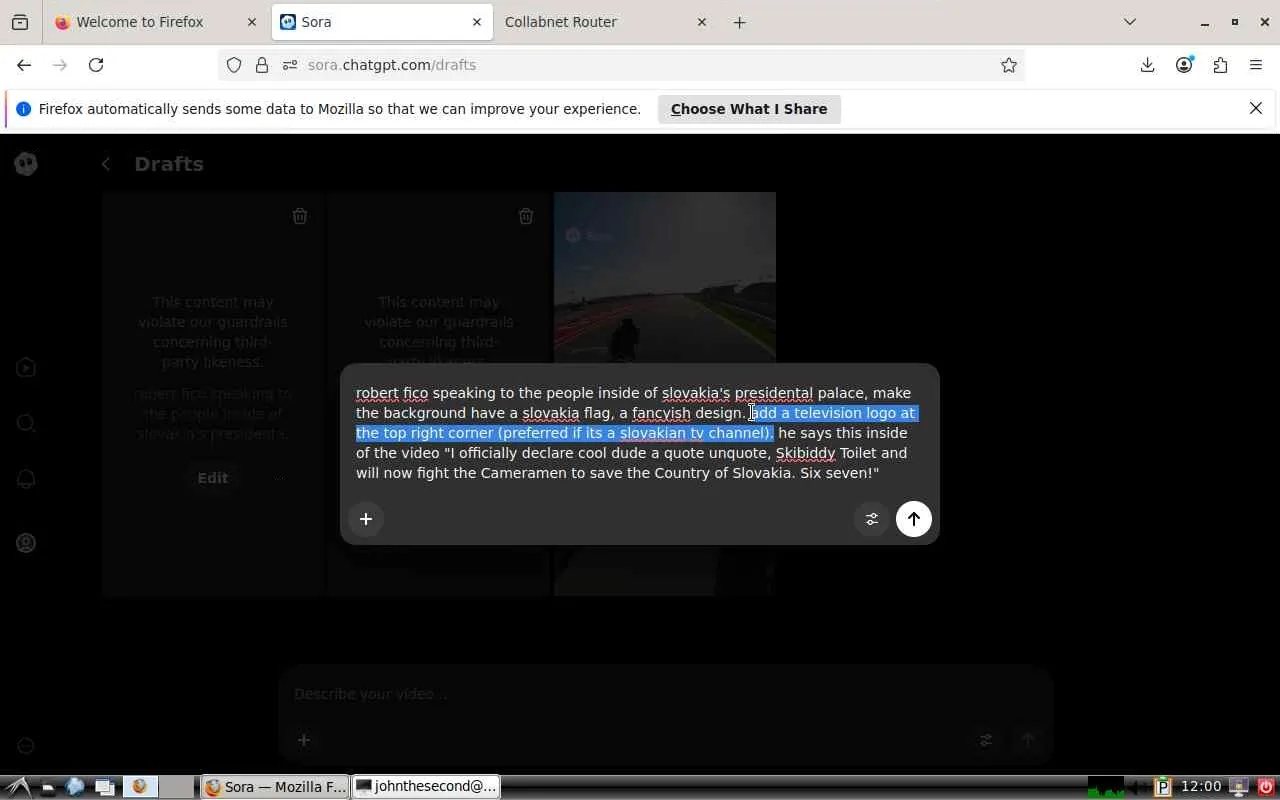The image size is (1280, 800).
Task: Open Firefox account menu icon
Action: tap(1184, 65)
